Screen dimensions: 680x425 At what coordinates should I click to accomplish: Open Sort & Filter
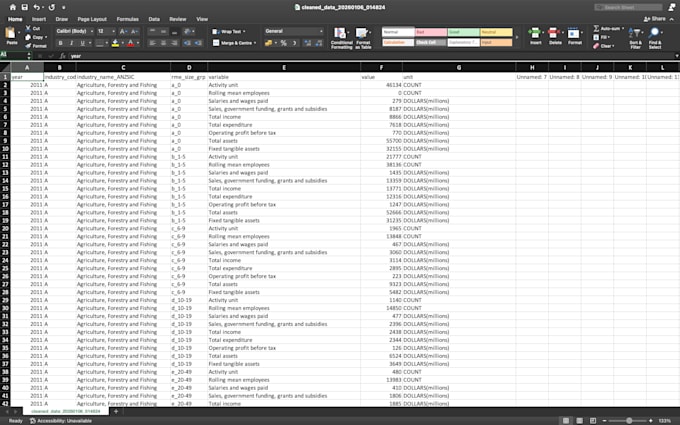pos(635,38)
